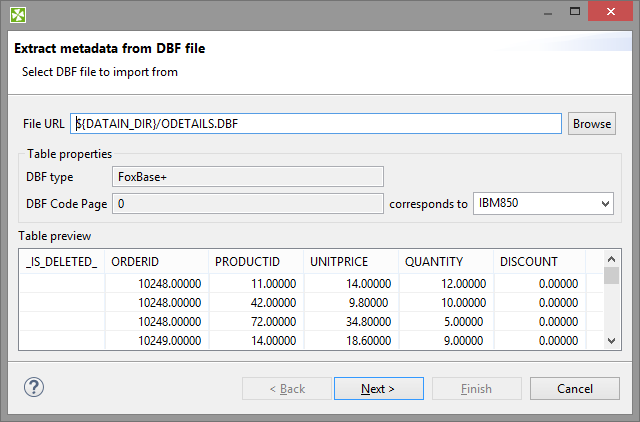Select the ORDERID column header
Viewport: 640px width, 422px height.
157,262
